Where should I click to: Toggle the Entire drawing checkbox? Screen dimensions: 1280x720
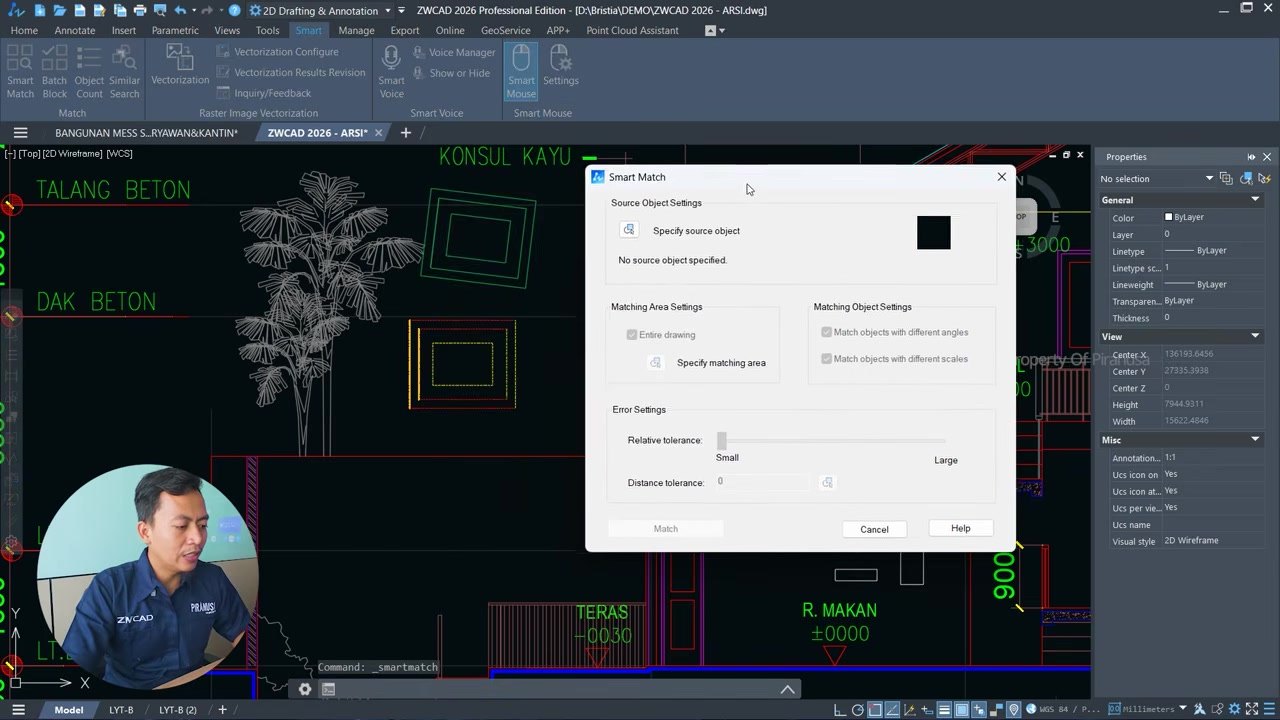(632, 335)
